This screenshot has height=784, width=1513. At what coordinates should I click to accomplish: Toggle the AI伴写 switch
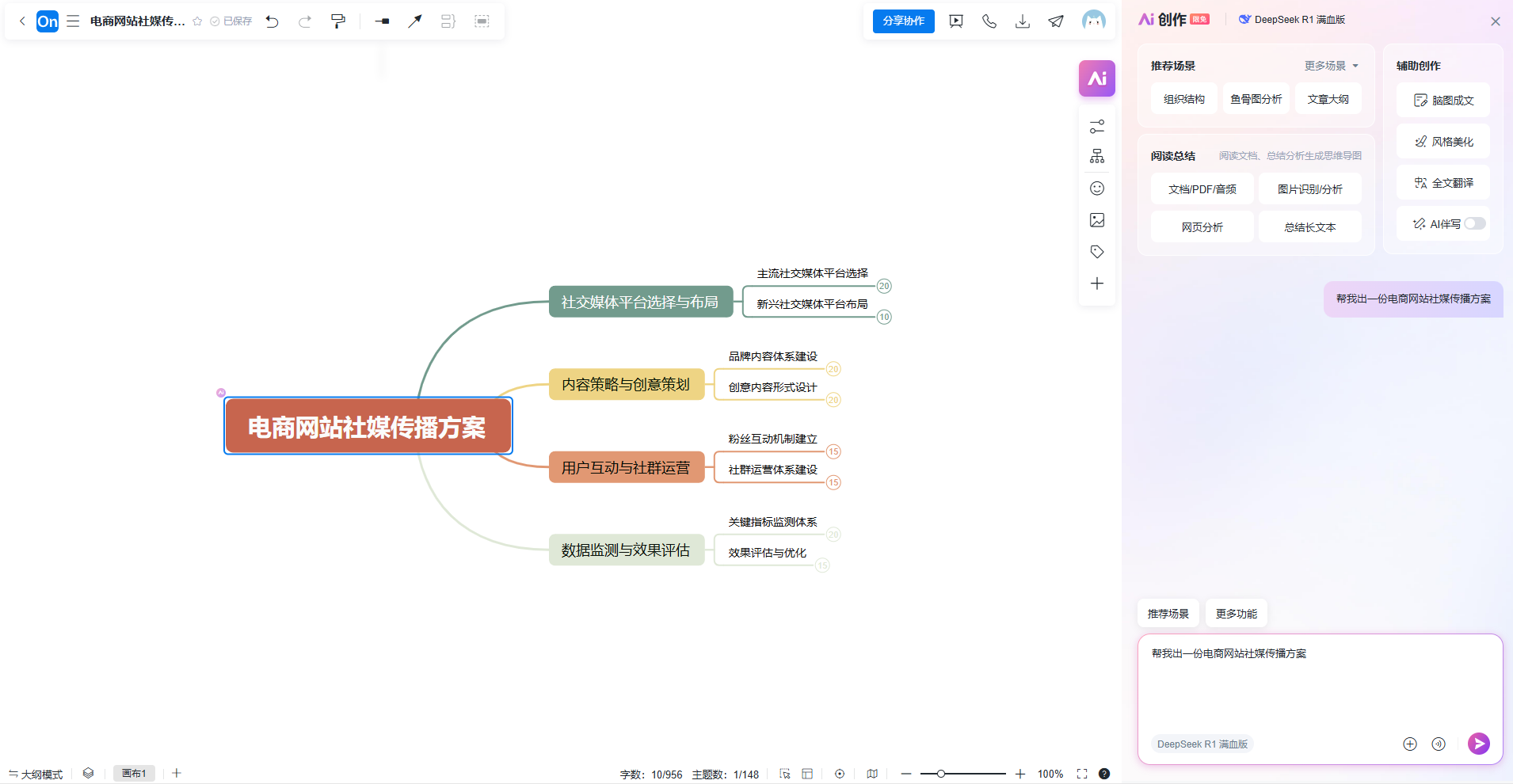1474,224
